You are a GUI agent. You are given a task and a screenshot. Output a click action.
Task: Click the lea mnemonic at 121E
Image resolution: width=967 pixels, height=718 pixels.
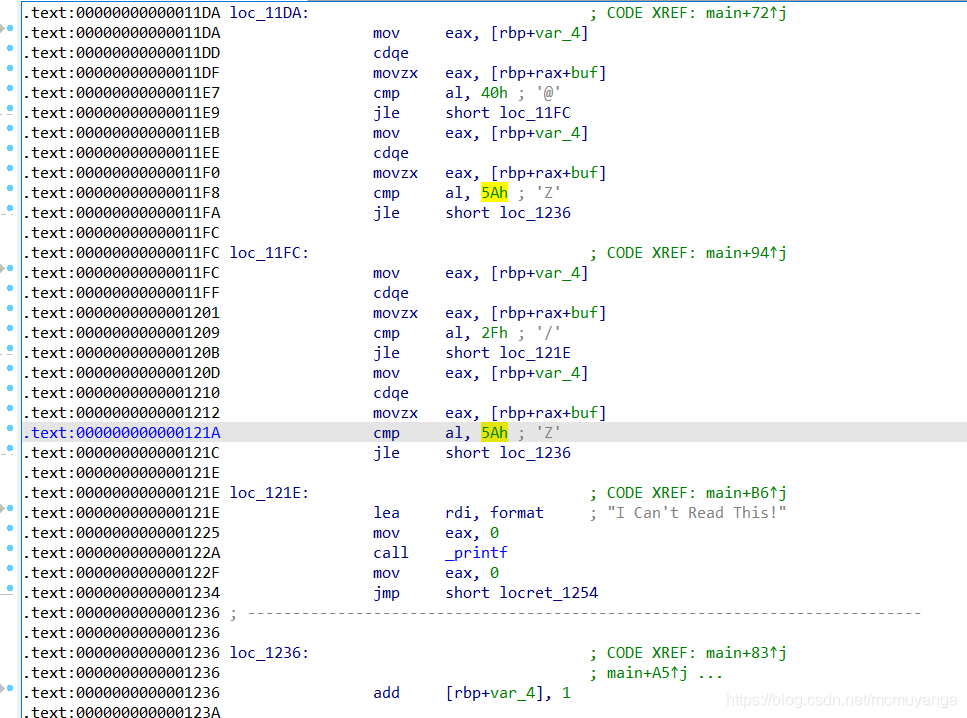click(387, 513)
